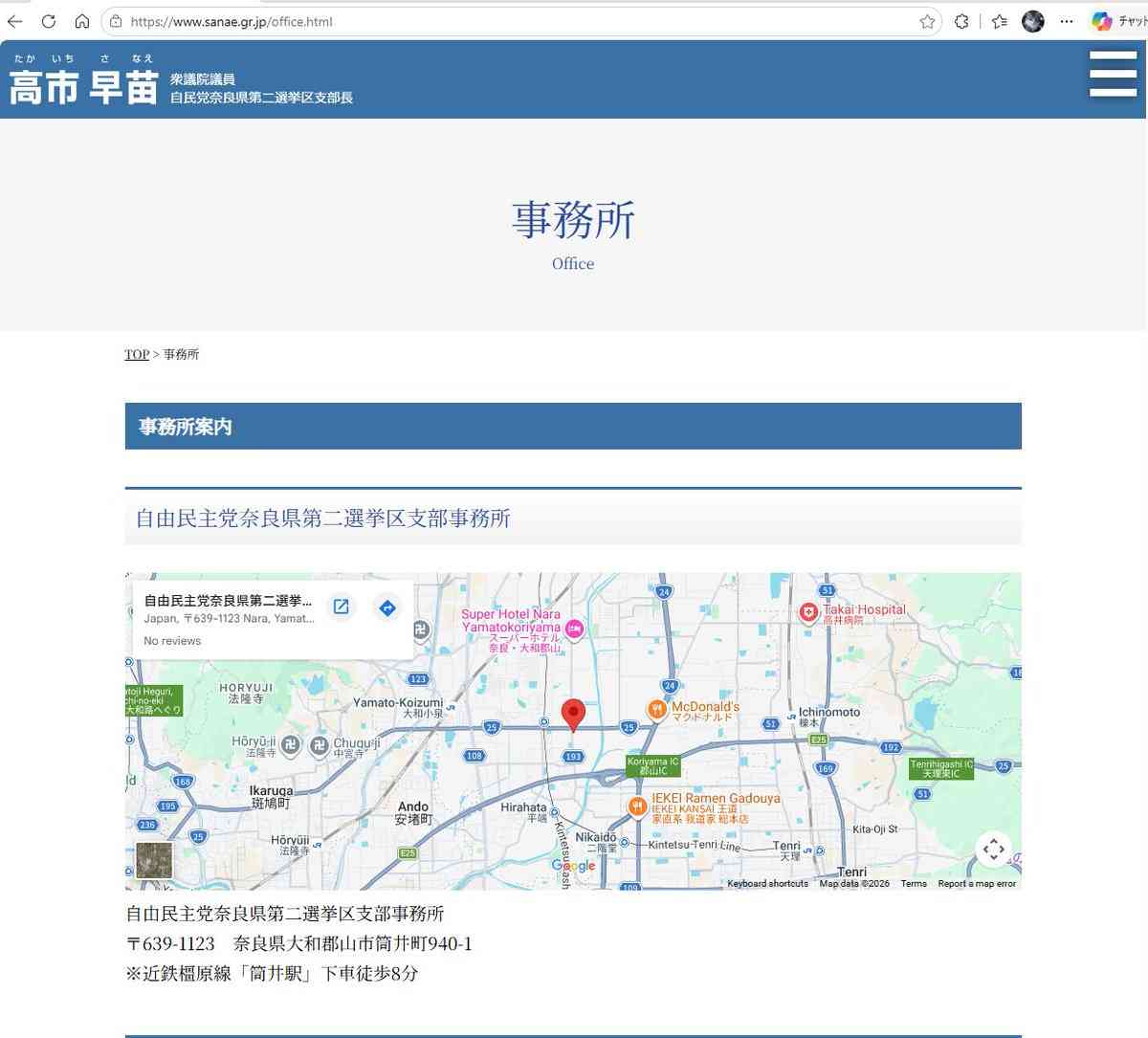Click the Tenrihigashi IC interchange label
Image resolution: width=1148 pixels, height=1038 pixels.
point(941,768)
